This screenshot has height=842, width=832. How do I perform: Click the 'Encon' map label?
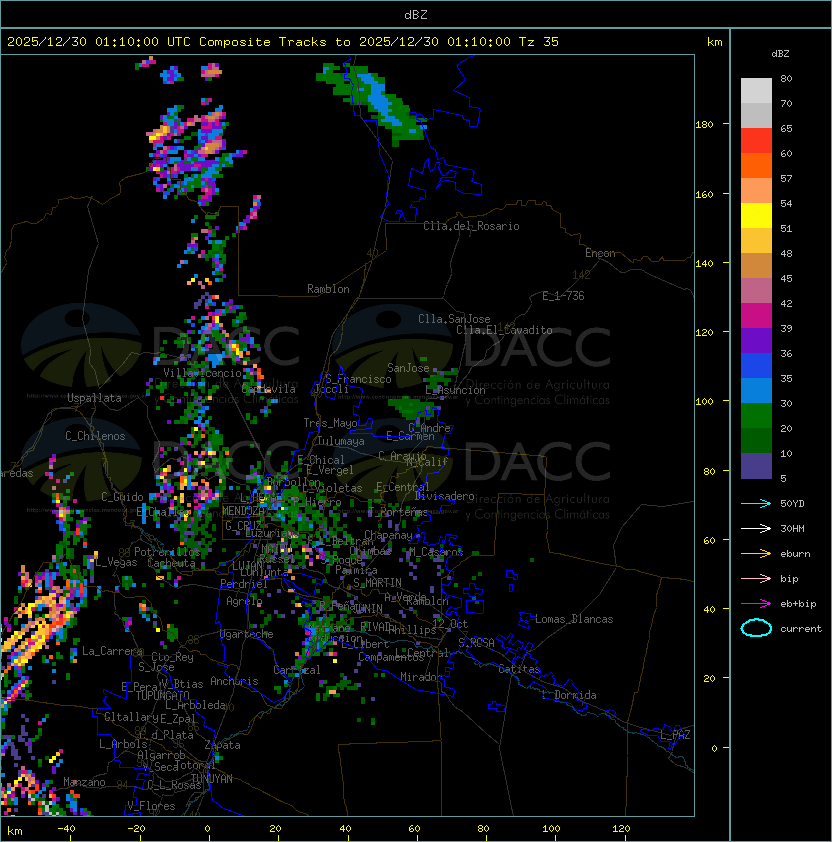600,253
